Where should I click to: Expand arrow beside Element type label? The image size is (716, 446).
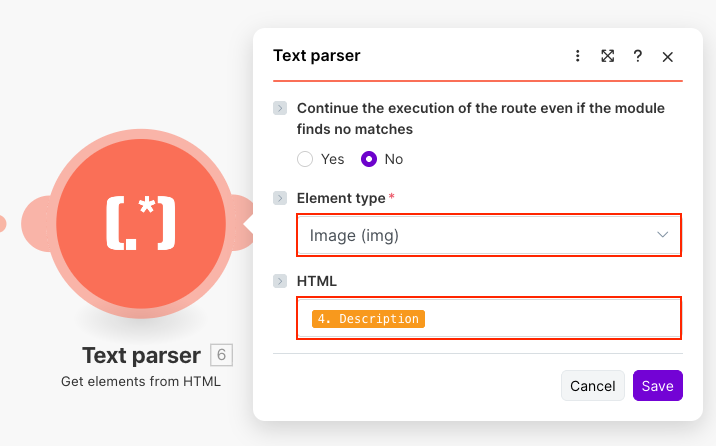click(x=280, y=198)
